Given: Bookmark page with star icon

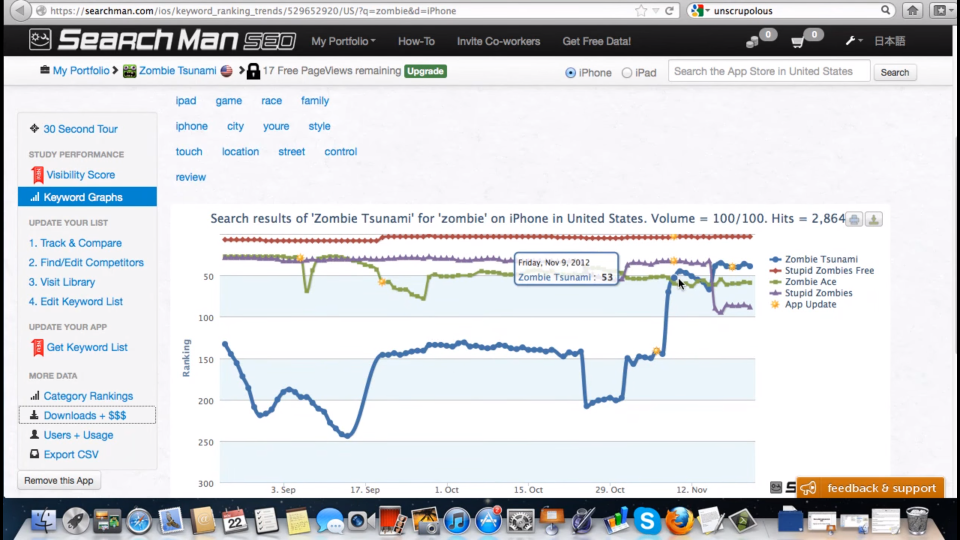Looking at the screenshot, I should (x=640, y=10).
